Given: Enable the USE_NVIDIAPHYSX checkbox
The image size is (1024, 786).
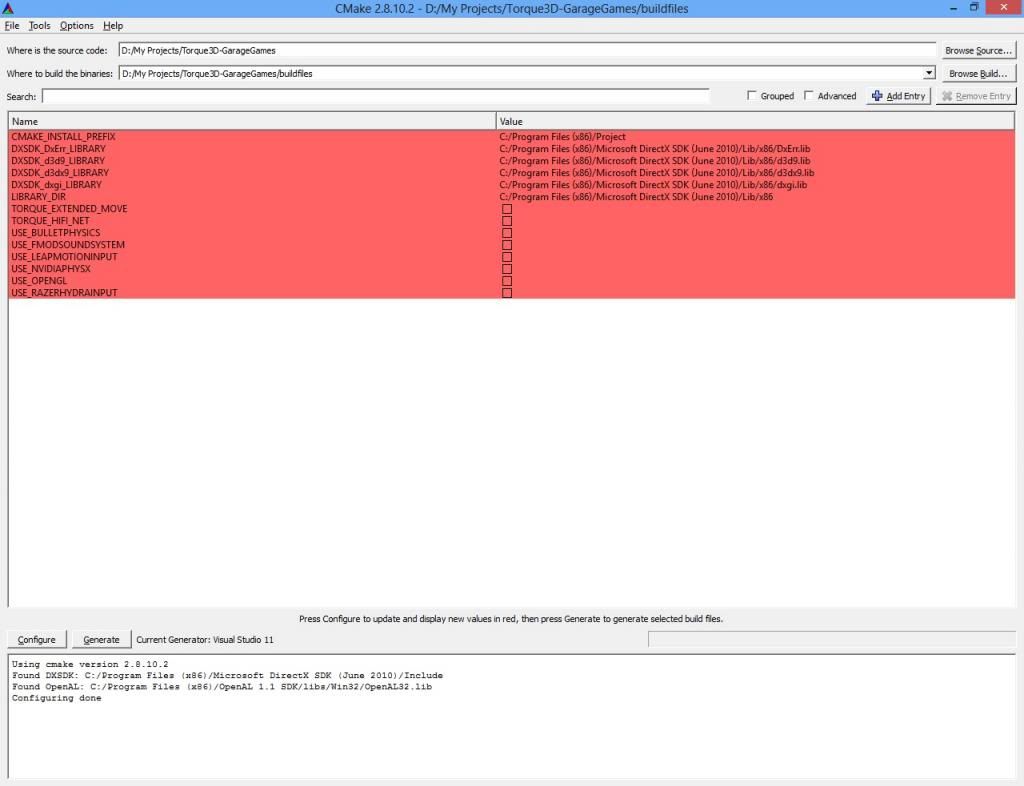Looking at the screenshot, I should click(507, 269).
